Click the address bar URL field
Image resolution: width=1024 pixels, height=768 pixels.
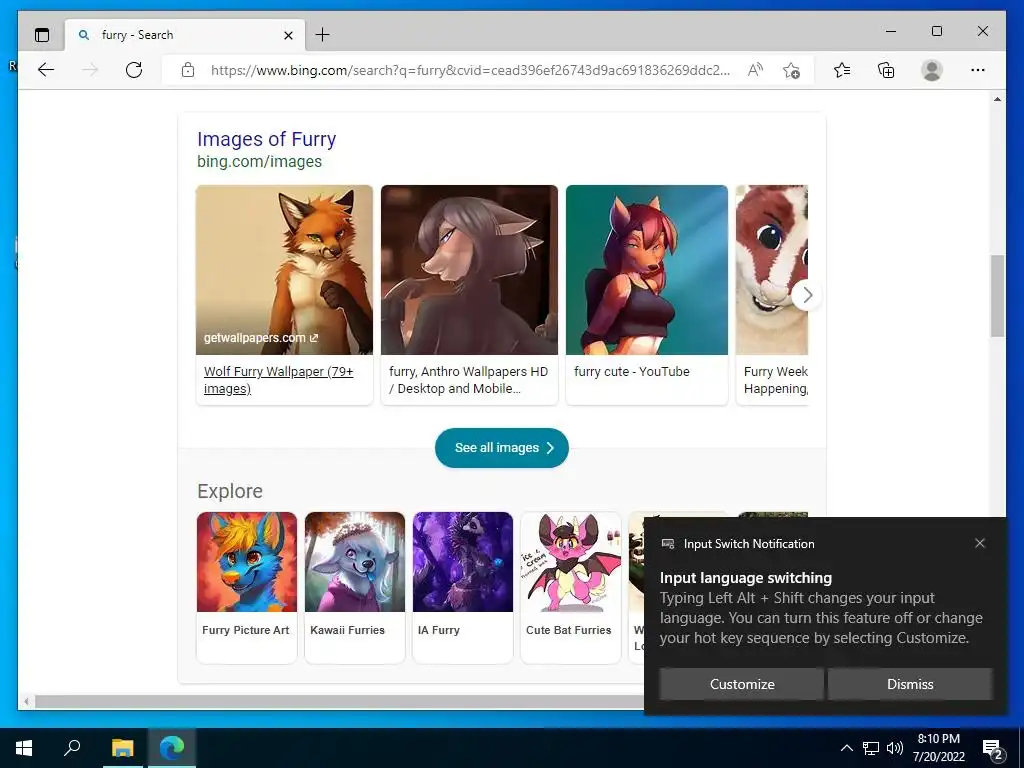[x=470, y=70]
